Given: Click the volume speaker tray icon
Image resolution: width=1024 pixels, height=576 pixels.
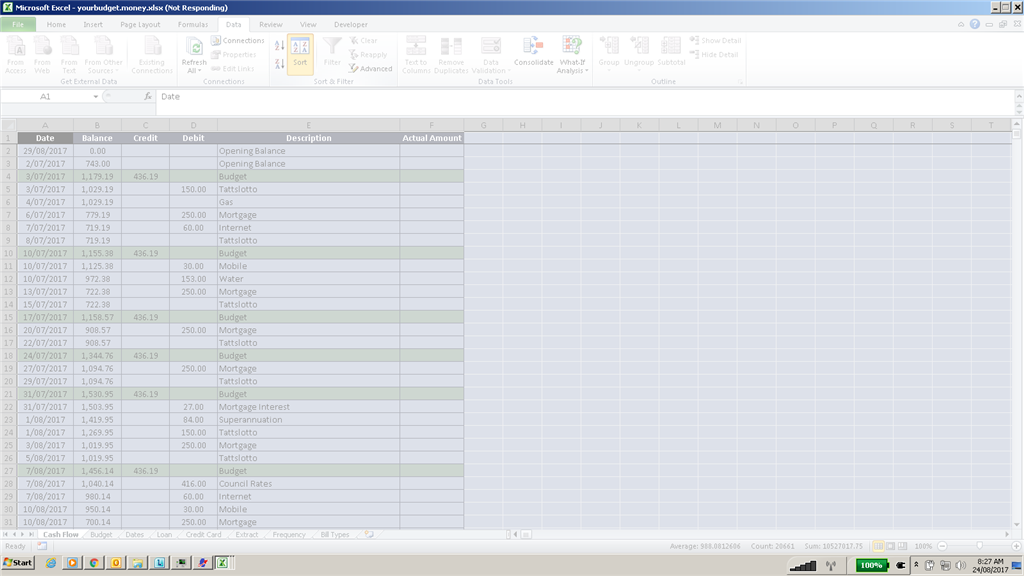Looking at the screenshot, I should click(960, 566).
